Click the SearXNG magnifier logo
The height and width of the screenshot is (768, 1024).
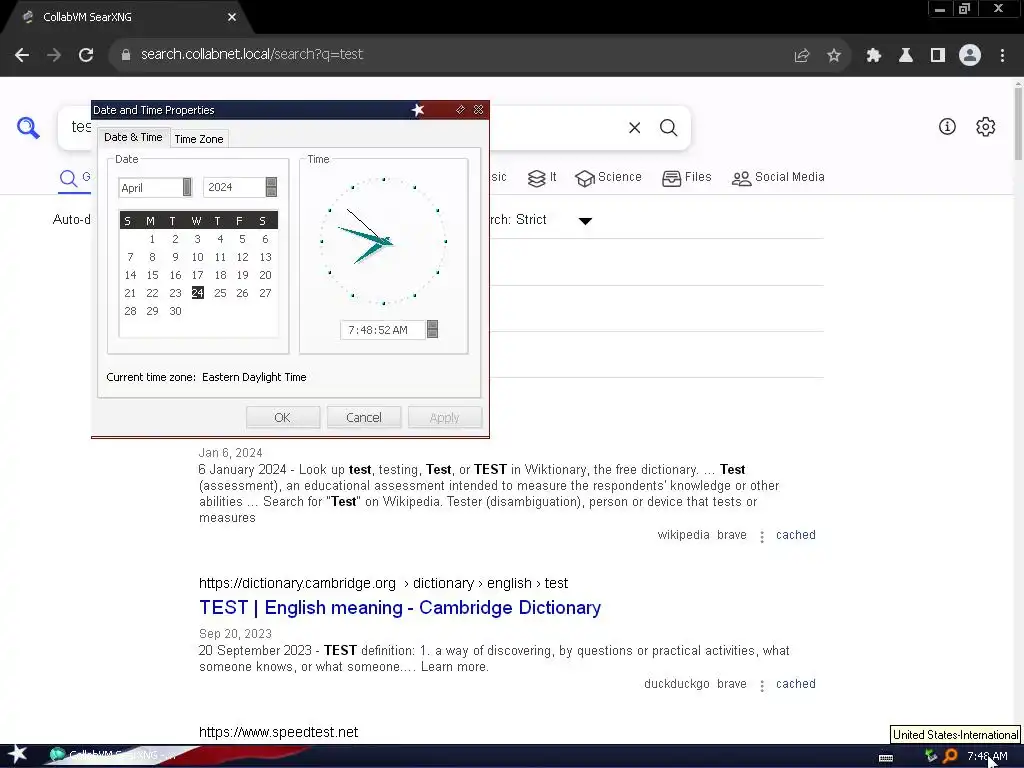28,127
